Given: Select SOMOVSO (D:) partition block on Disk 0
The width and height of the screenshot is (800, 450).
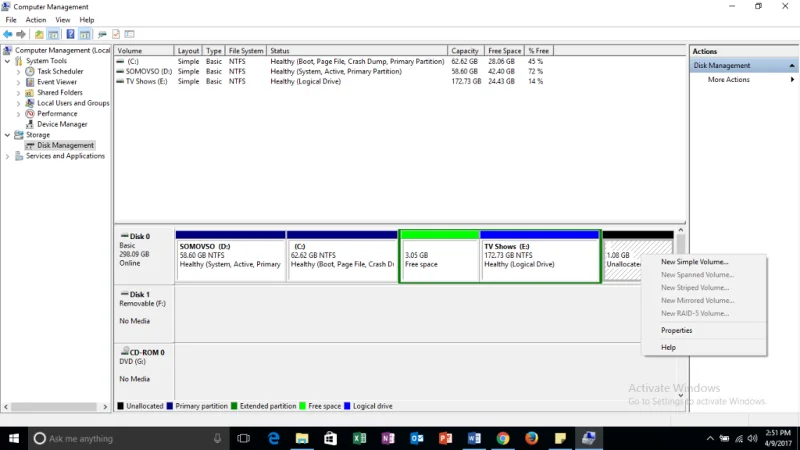Looking at the screenshot, I should pos(230,256).
